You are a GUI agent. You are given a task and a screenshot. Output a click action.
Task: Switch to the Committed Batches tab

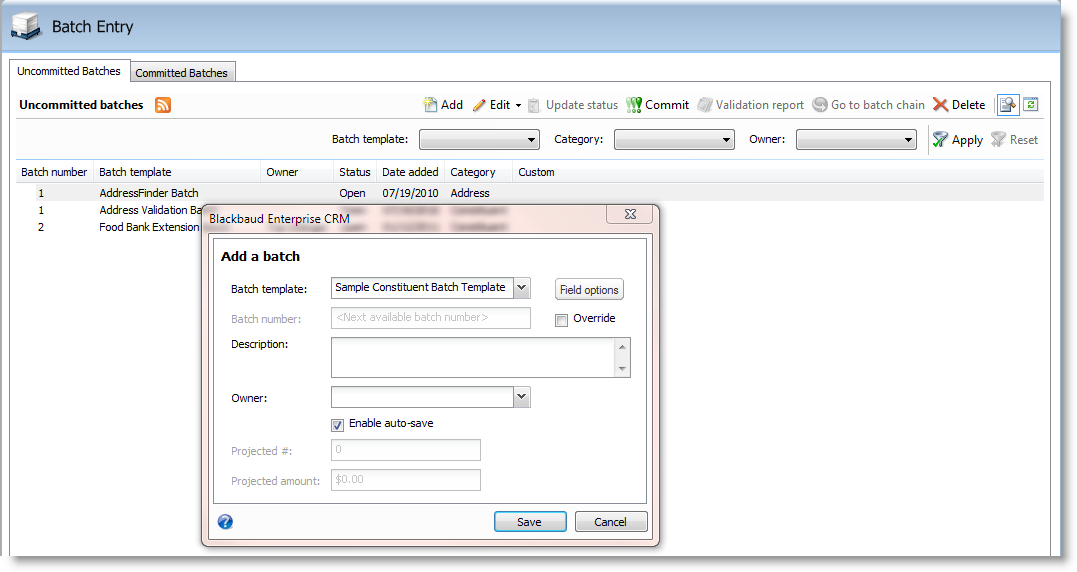click(181, 73)
